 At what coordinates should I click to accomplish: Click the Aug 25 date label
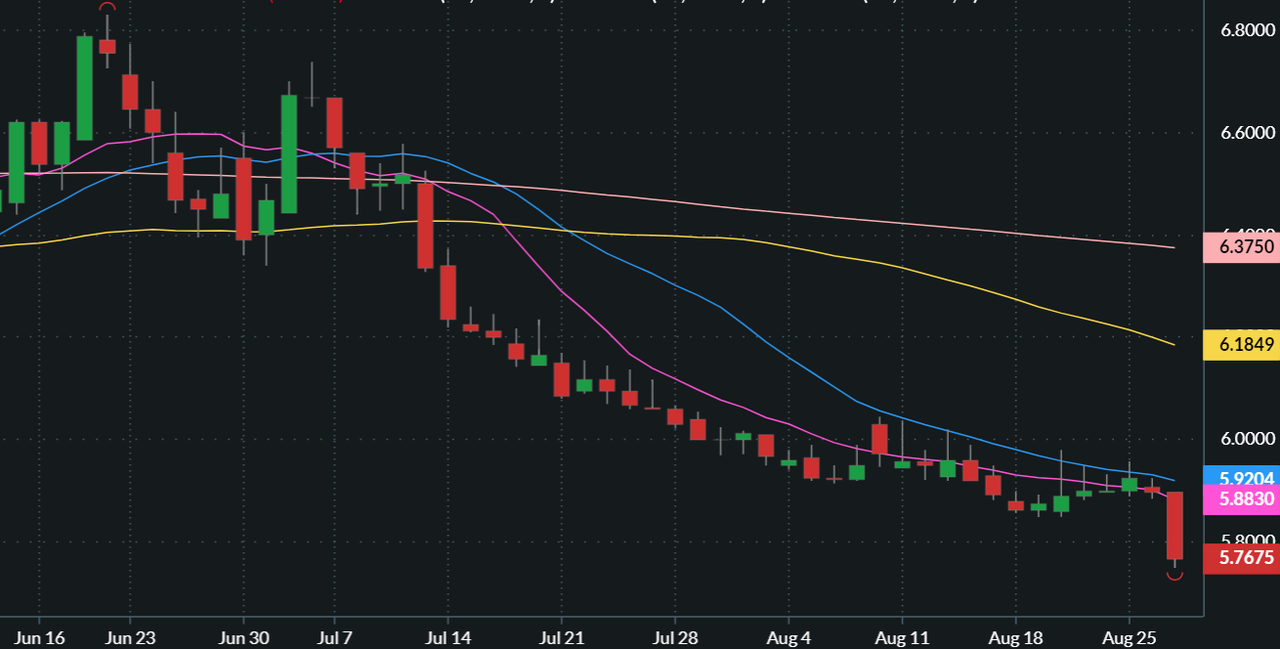point(1129,636)
